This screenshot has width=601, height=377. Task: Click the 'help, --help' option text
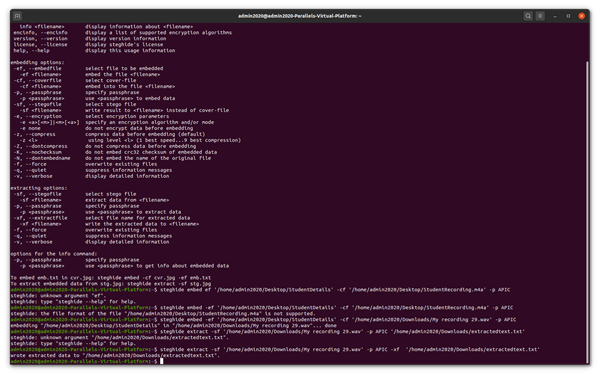pos(31,51)
